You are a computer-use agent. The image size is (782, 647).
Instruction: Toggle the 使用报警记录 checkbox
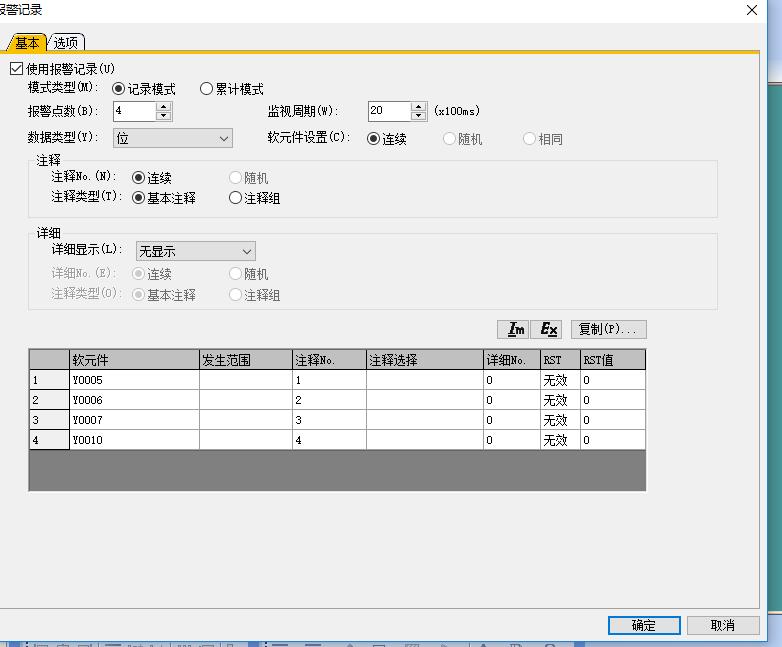16,69
